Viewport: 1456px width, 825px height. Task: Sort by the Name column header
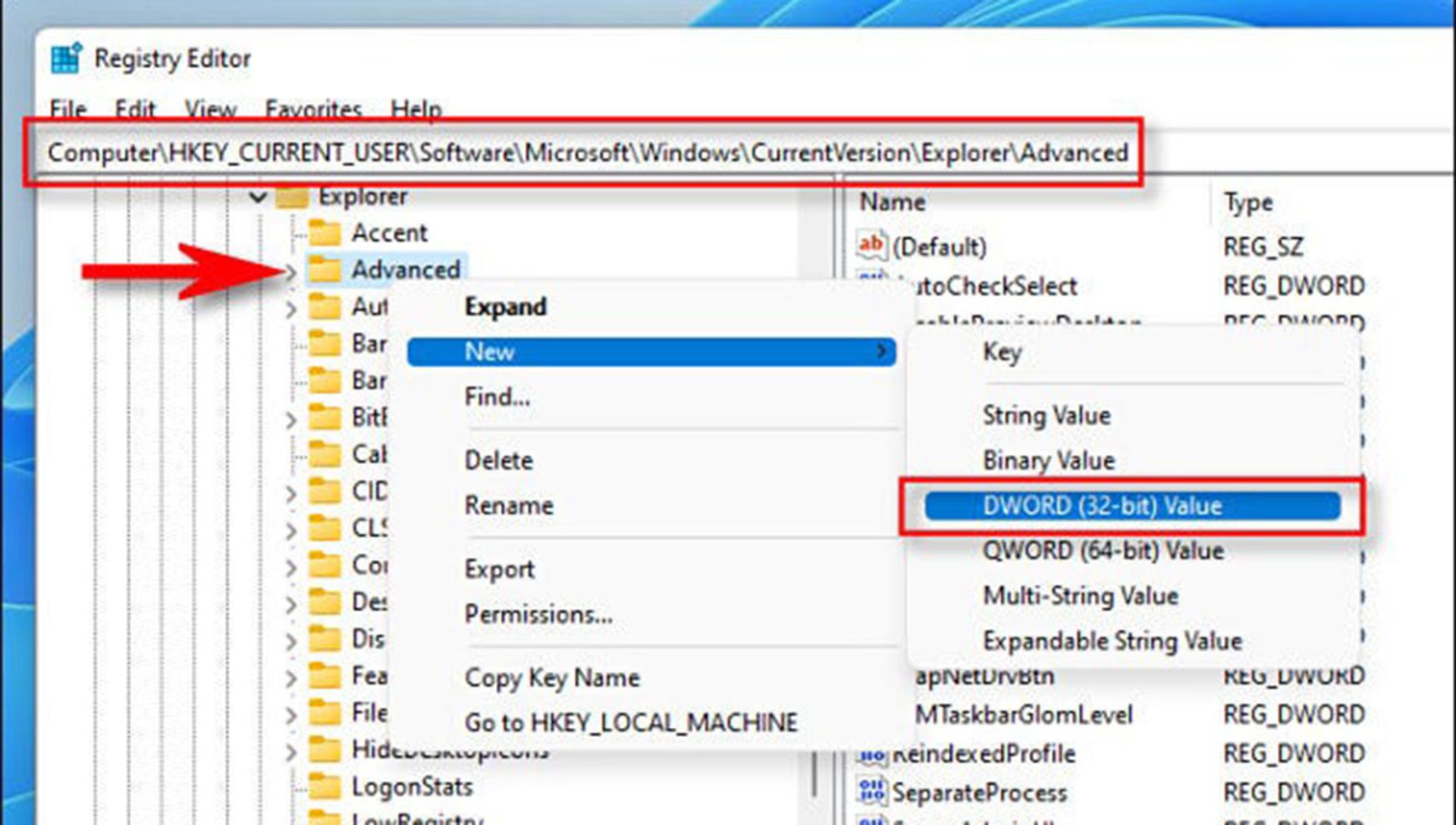click(x=892, y=202)
